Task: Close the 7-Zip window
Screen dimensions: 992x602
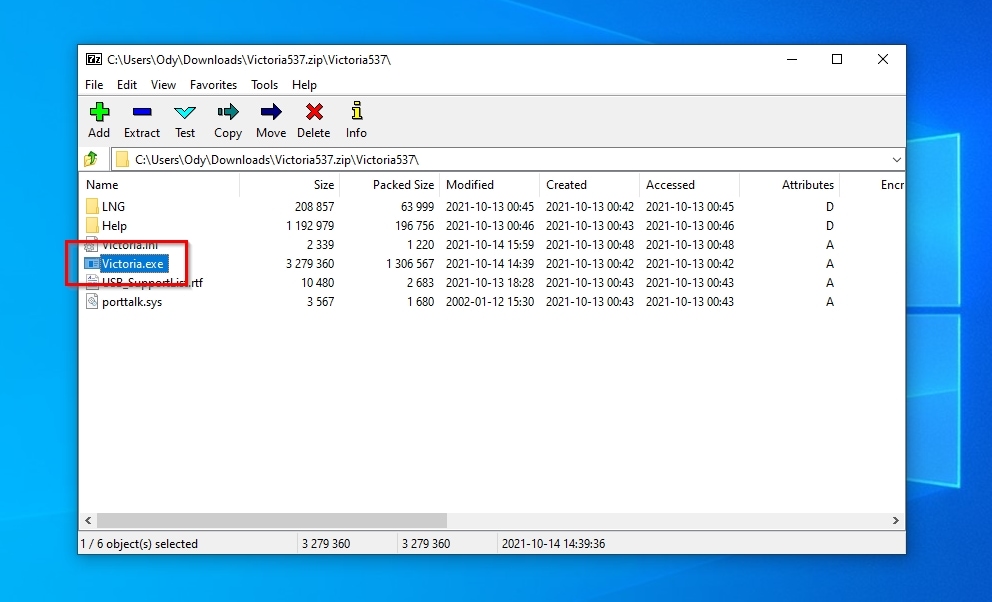Action: coord(883,59)
